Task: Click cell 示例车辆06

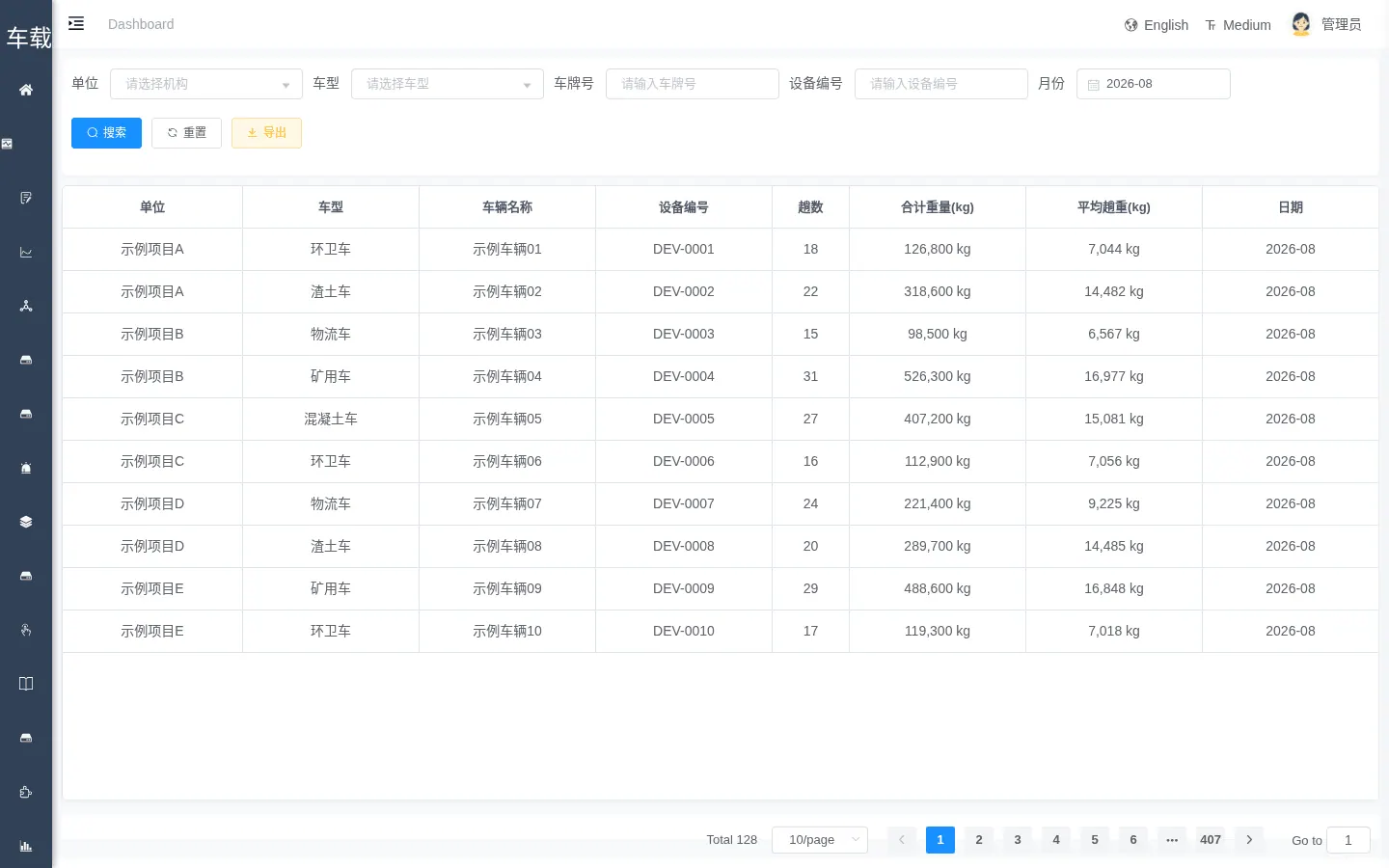Action: (x=507, y=461)
